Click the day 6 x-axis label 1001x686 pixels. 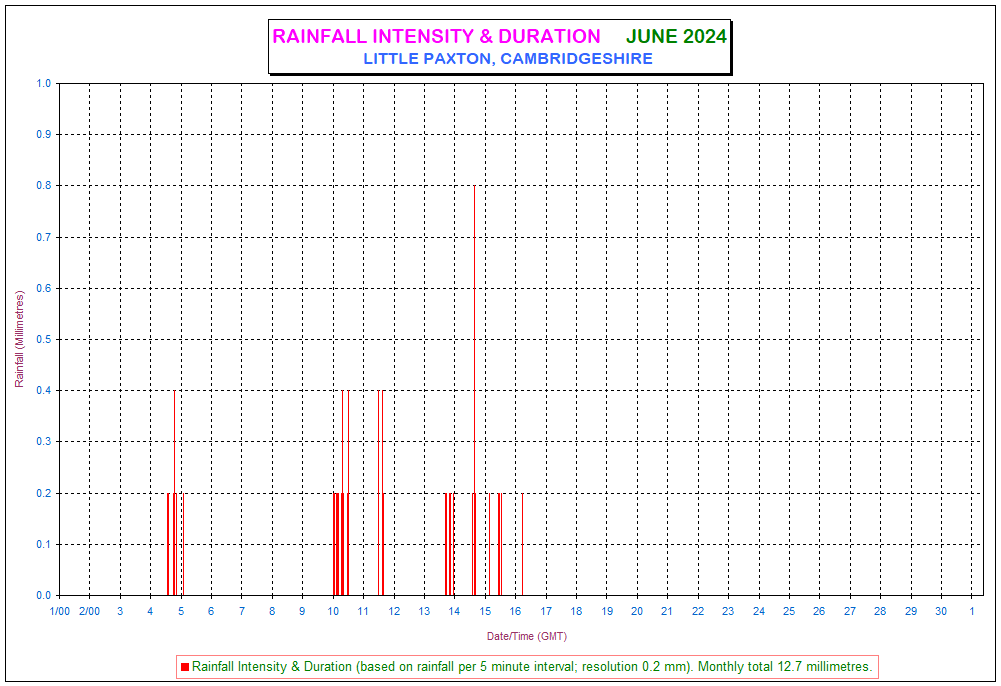[x=211, y=611]
